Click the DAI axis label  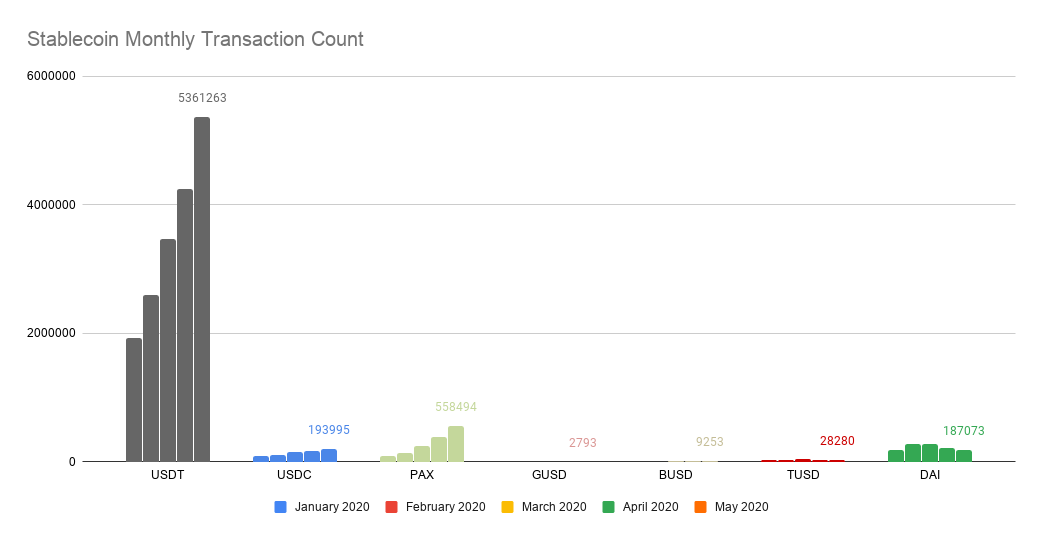[930, 475]
